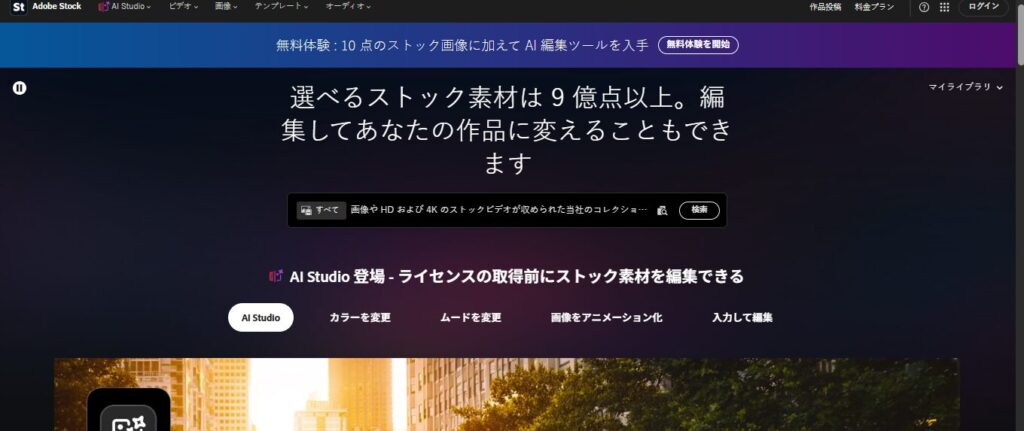Click the sunlit city street preview image
Image resolution: width=1024 pixels, height=431 pixels.
(506, 394)
